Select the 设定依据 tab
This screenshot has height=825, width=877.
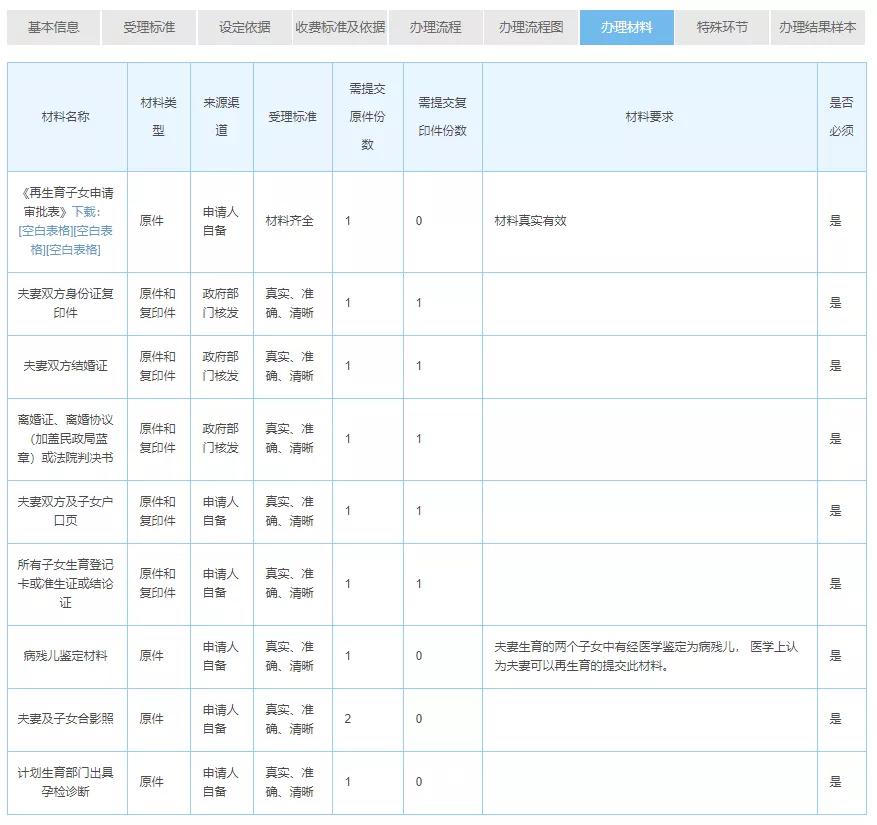pyautogui.click(x=245, y=27)
